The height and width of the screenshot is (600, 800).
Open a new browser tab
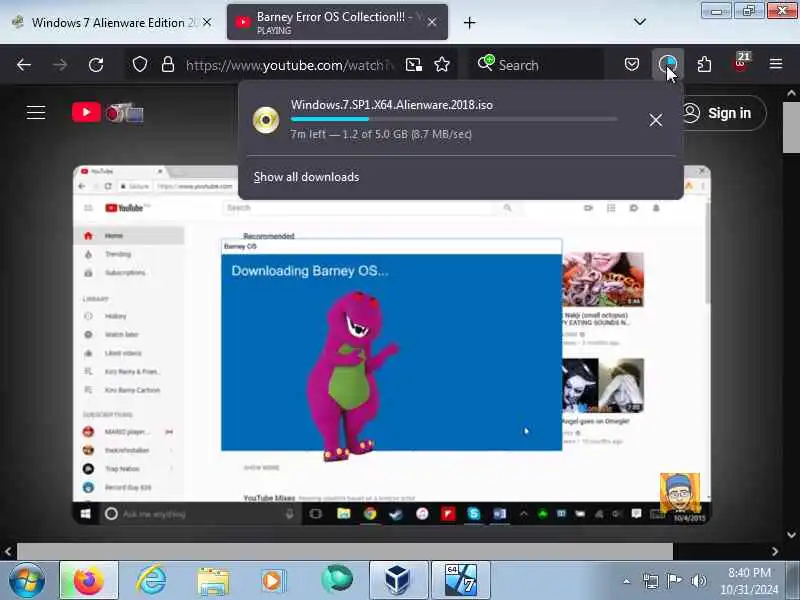pos(469,22)
